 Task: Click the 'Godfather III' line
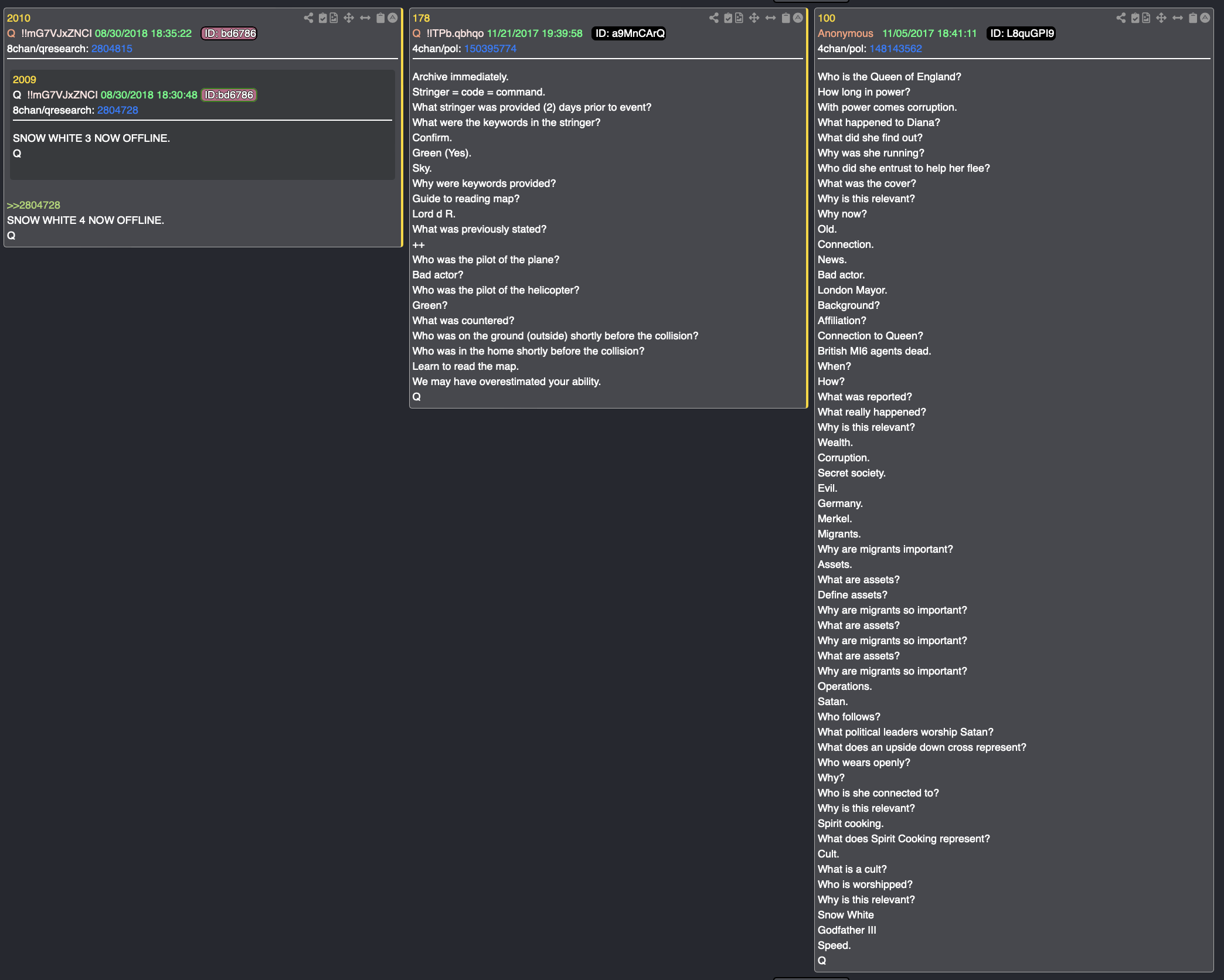click(847, 930)
